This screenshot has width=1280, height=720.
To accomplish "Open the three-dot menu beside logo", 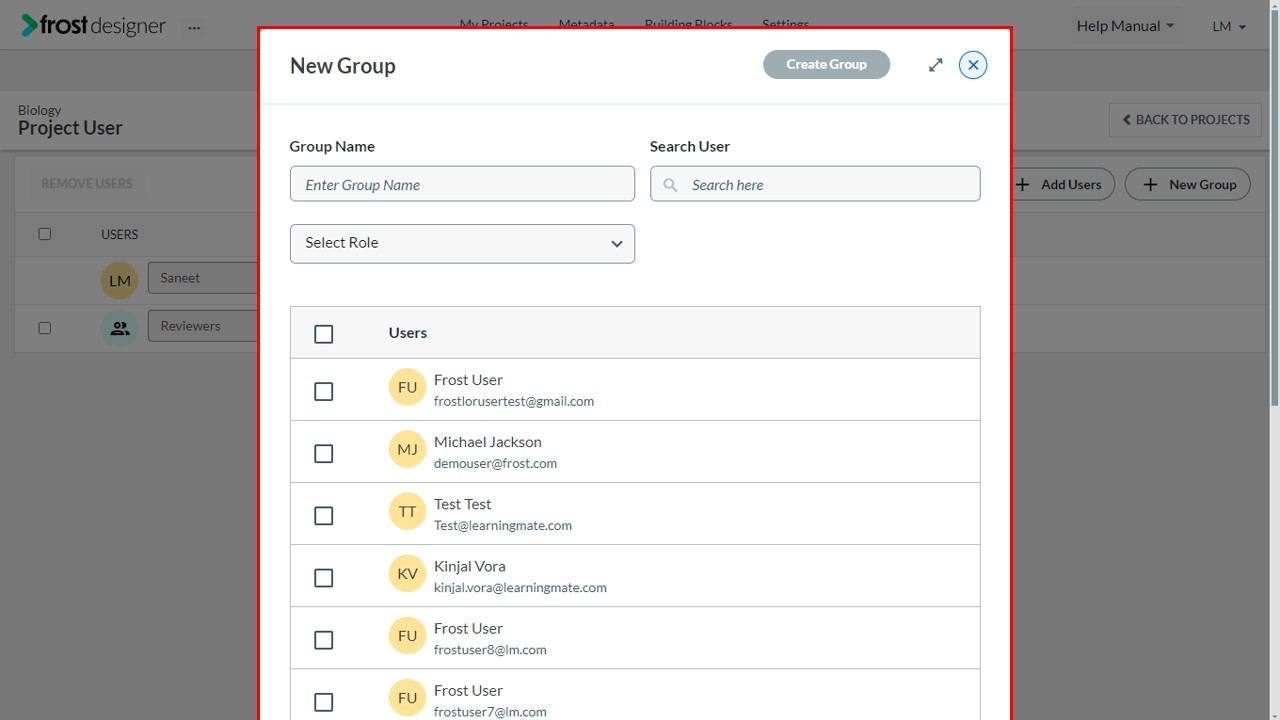I will pyautogui.click(x=194, y=27).
